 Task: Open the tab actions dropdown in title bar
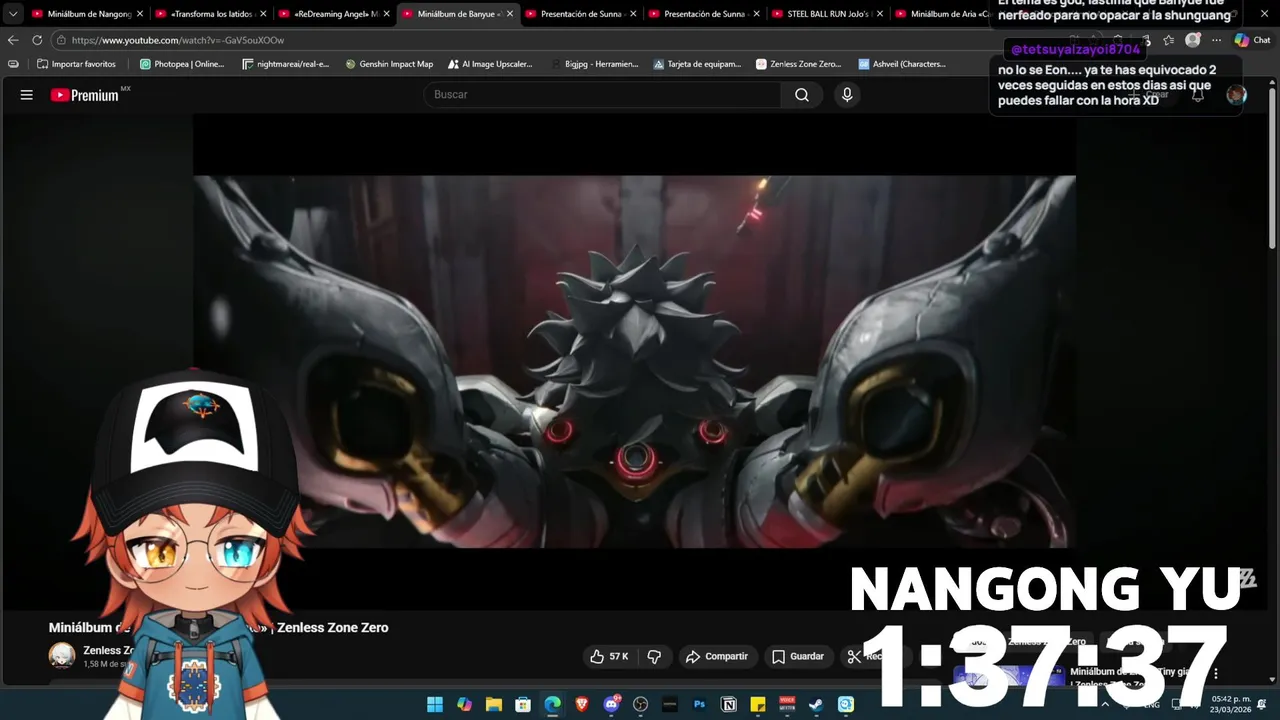point(13,14)
